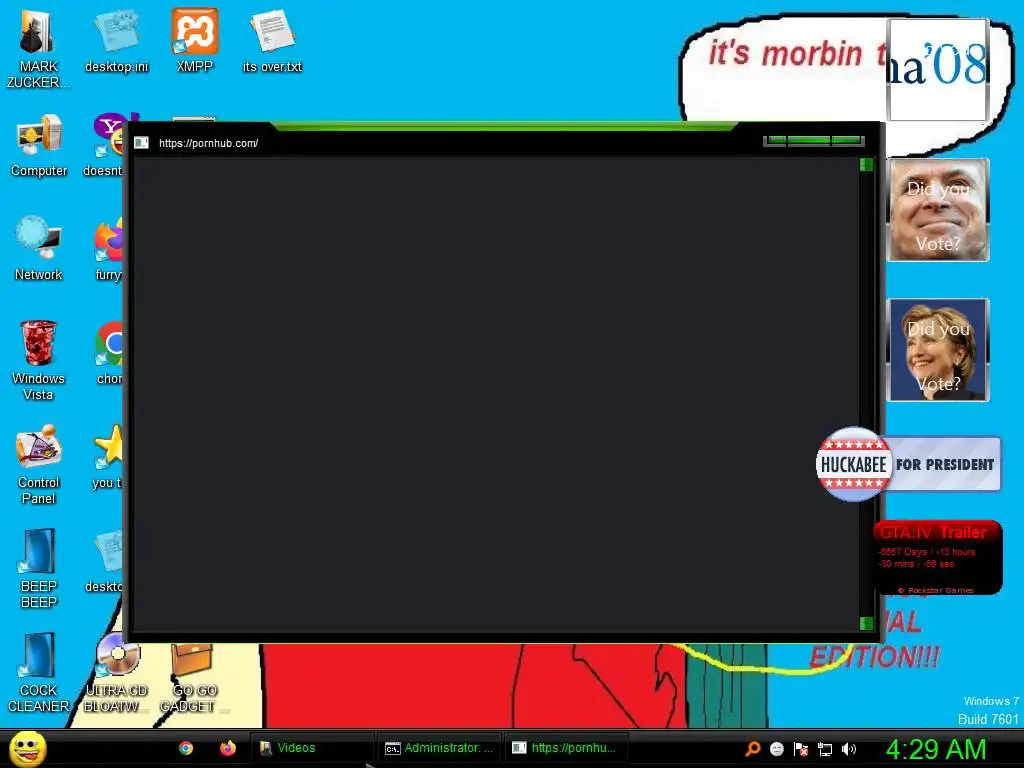Open the smiley face Start button
The width and height of the screenshot is (1024, 768).
pyautogui.click(x=27, y=748)
